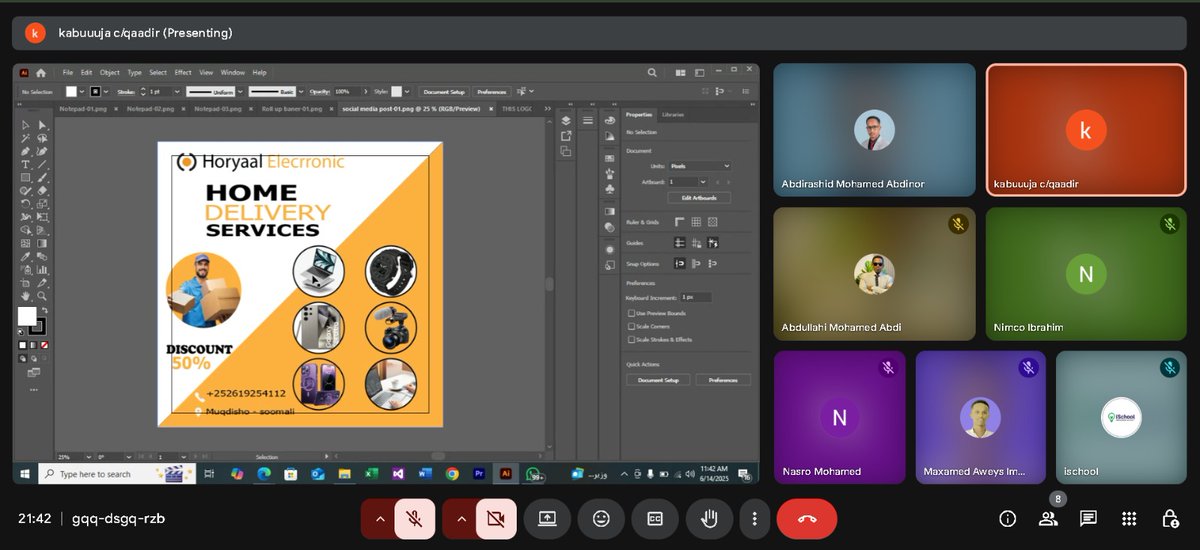Send a reaction emoji in meeting
Image resolution: width=1200 pixels, height=550 pixels.
click(601, 518)
